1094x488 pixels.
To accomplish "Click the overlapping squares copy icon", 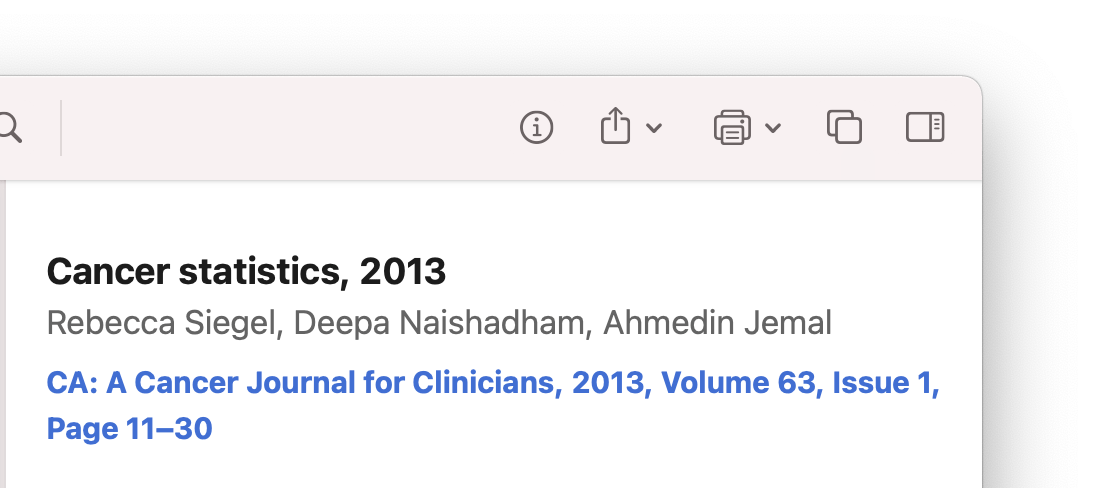I will pos(844,127).
